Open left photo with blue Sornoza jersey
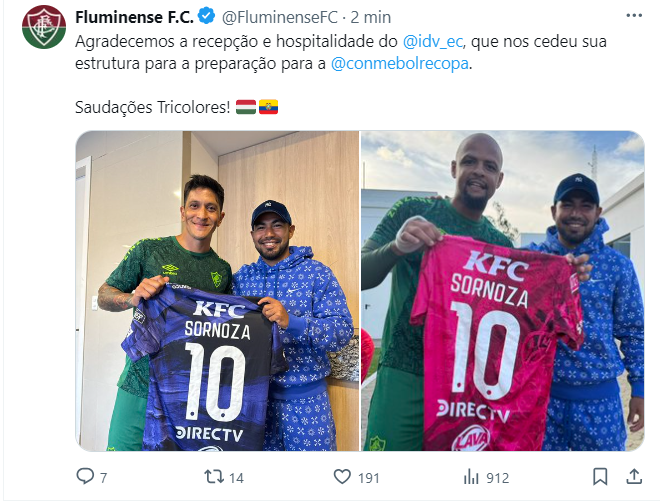 (217, 291)
